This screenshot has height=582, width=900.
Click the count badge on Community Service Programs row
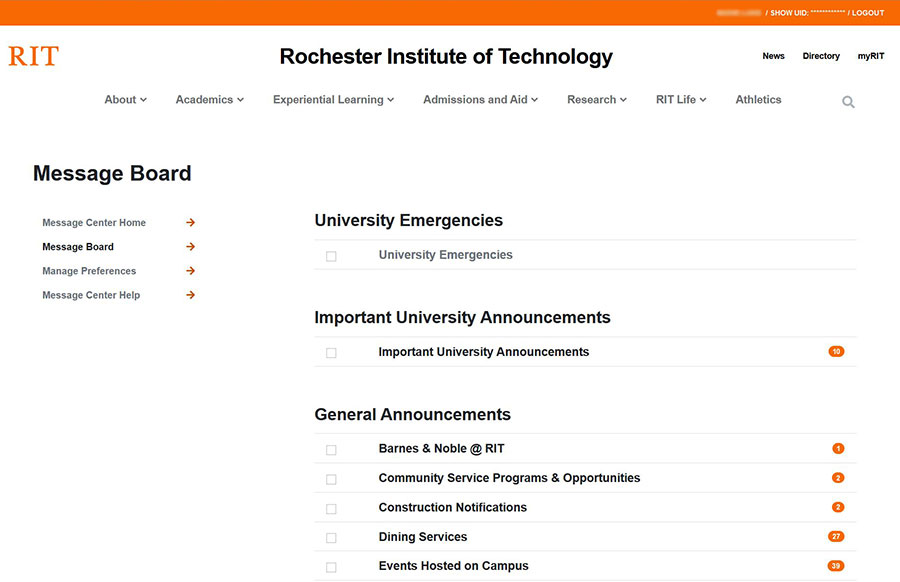[838, 478]
